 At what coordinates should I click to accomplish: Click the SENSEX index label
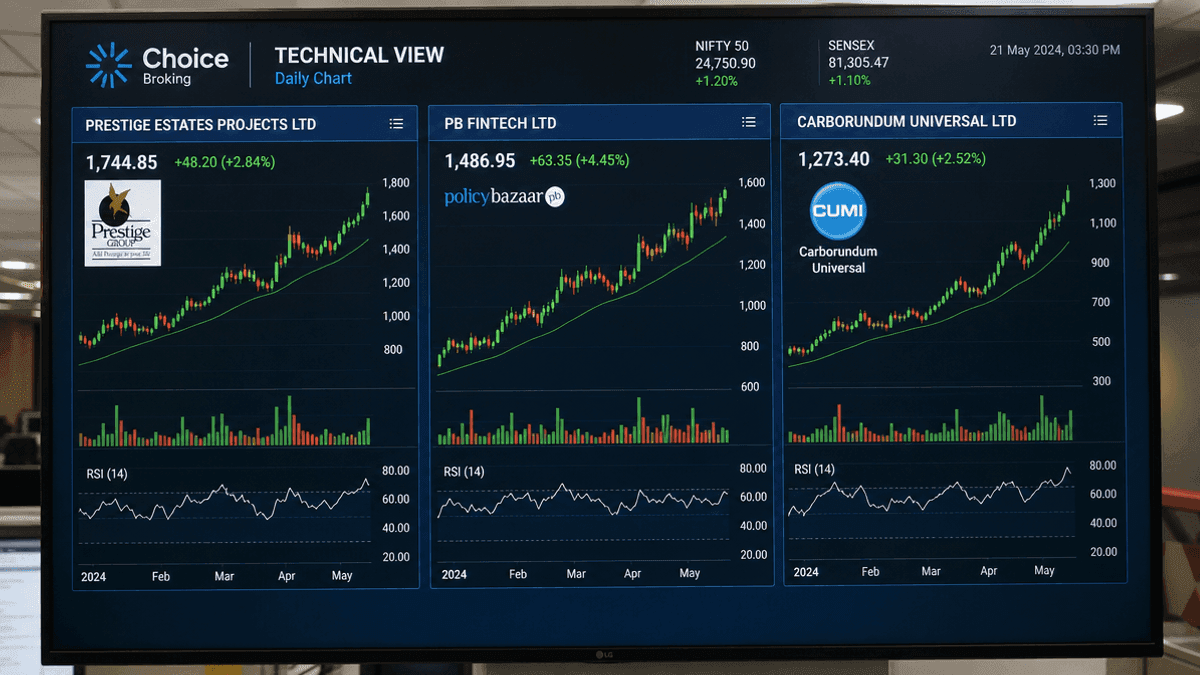click(x=853, y=46)
